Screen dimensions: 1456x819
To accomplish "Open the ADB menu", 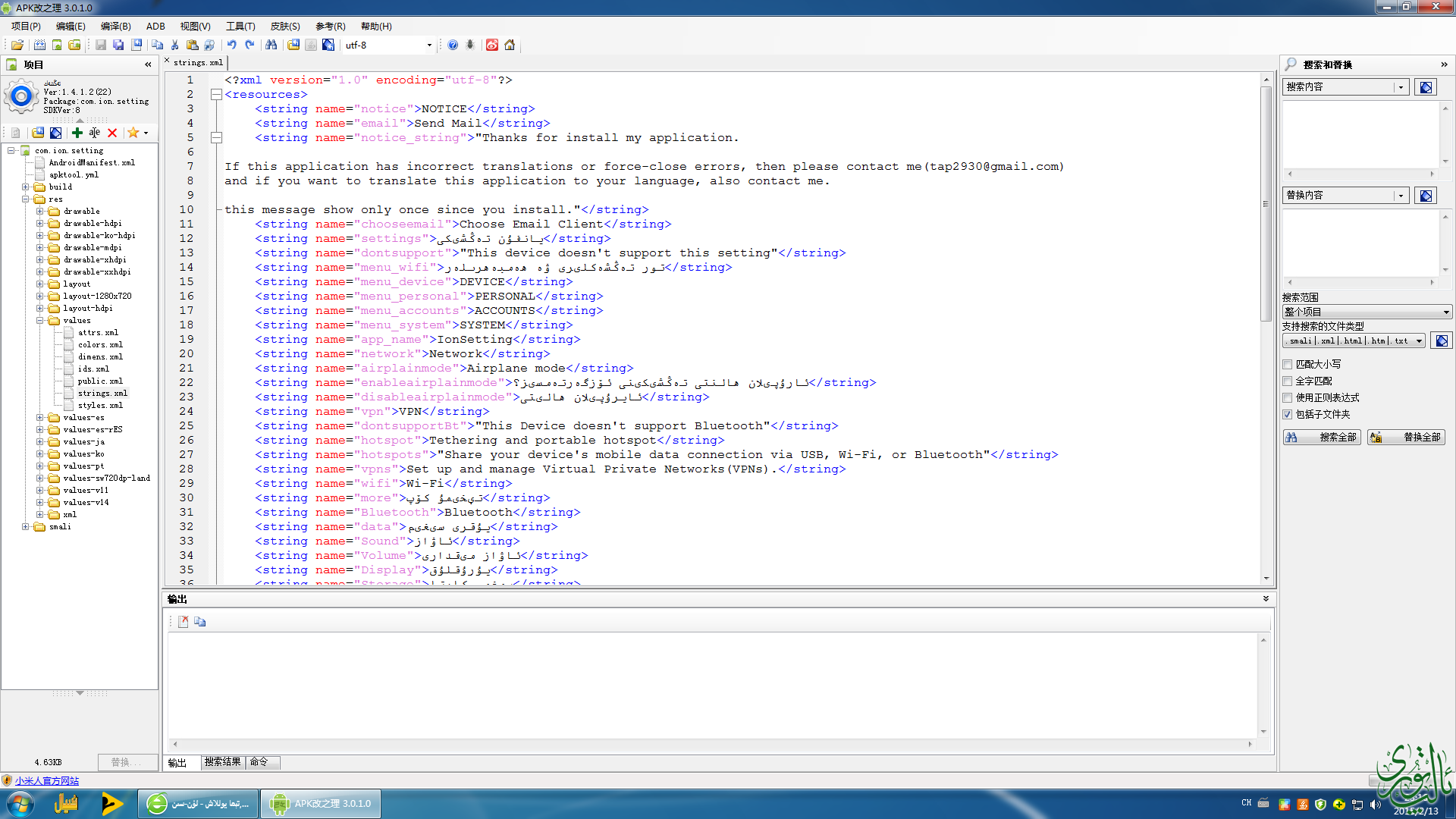I will click(x=155, y=27).
